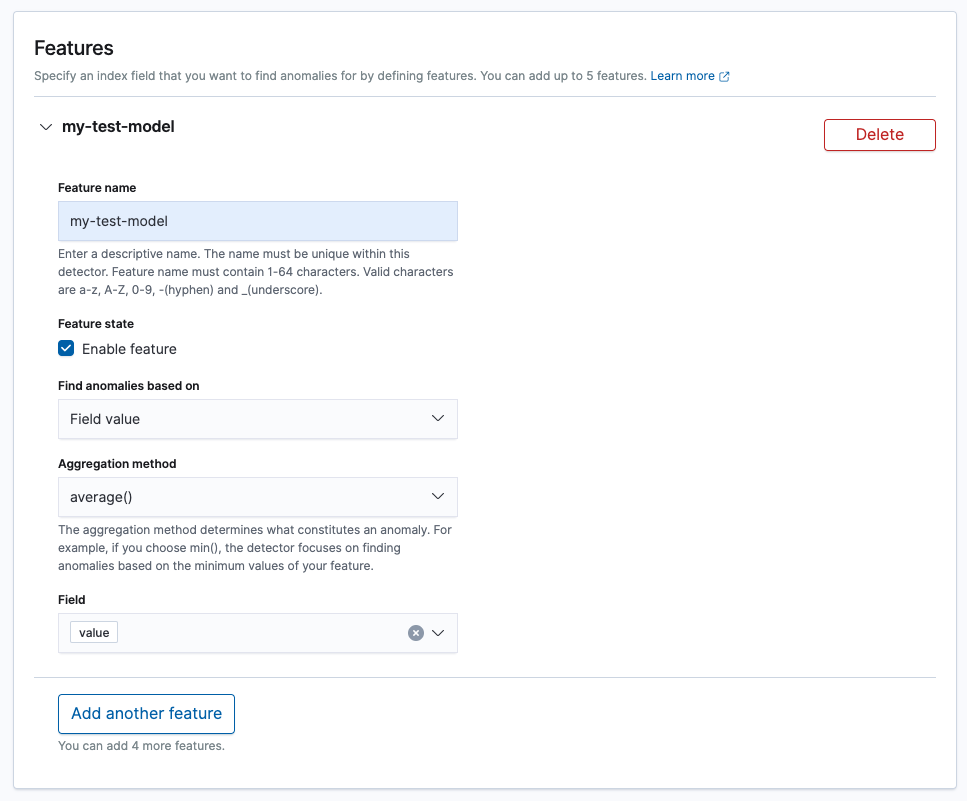Uncheck the Enable feature checkbox
This screenshot has height=801, width=967.
[66, 348]
